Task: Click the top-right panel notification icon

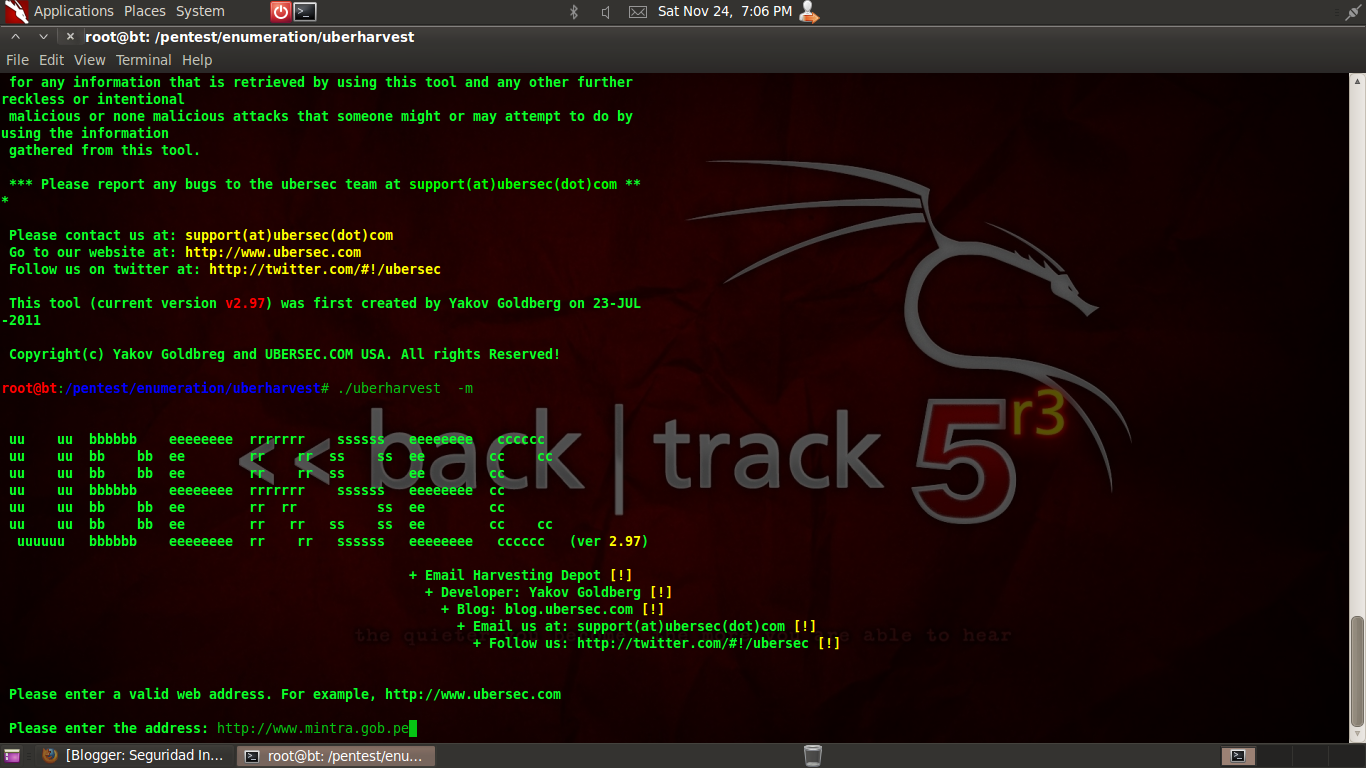Action: (1353, 12)
